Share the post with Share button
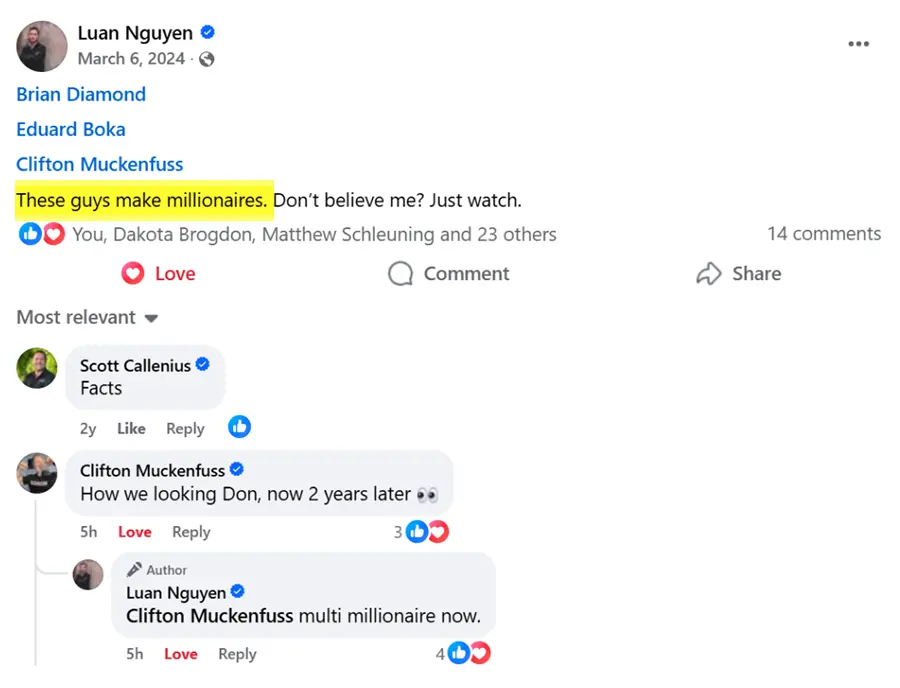 739,274
